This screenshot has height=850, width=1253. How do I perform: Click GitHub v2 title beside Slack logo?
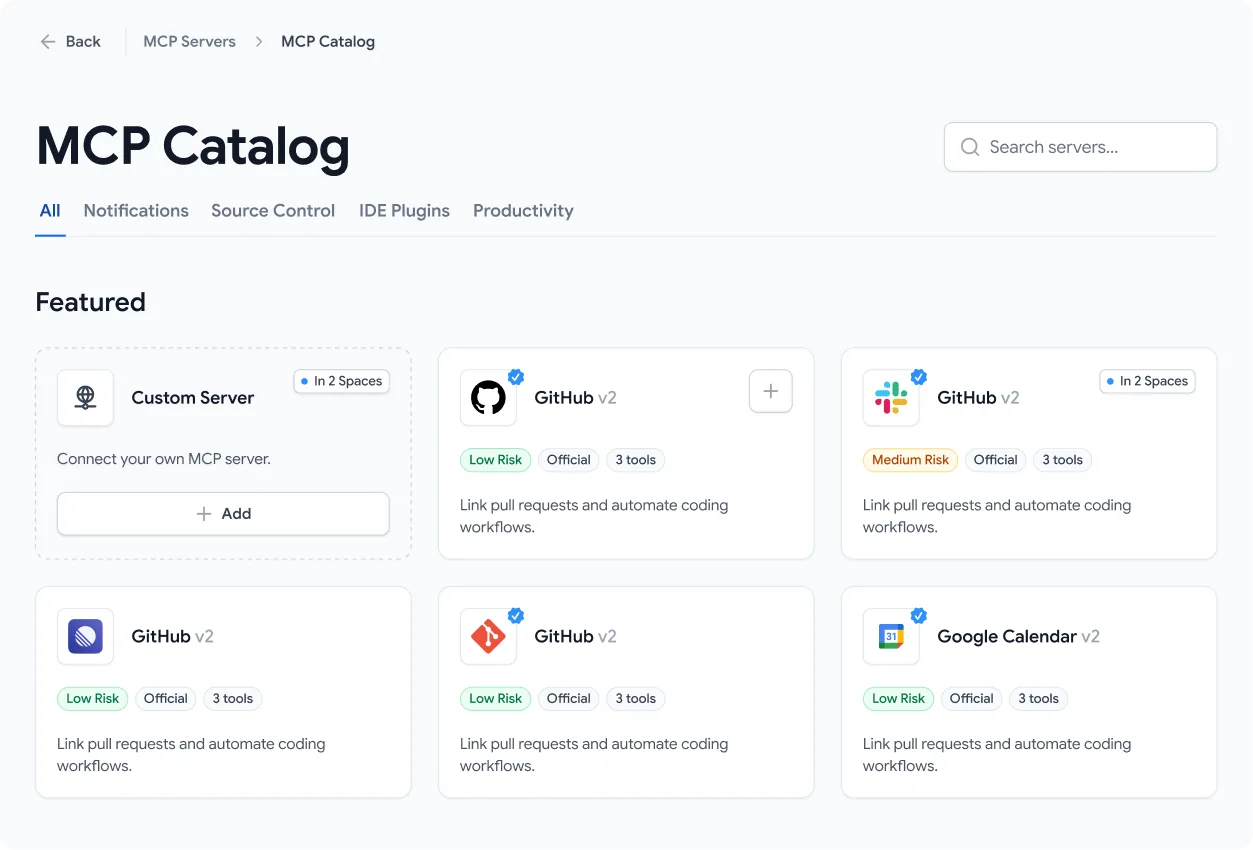pyautogui.click(x=978, y=398)
